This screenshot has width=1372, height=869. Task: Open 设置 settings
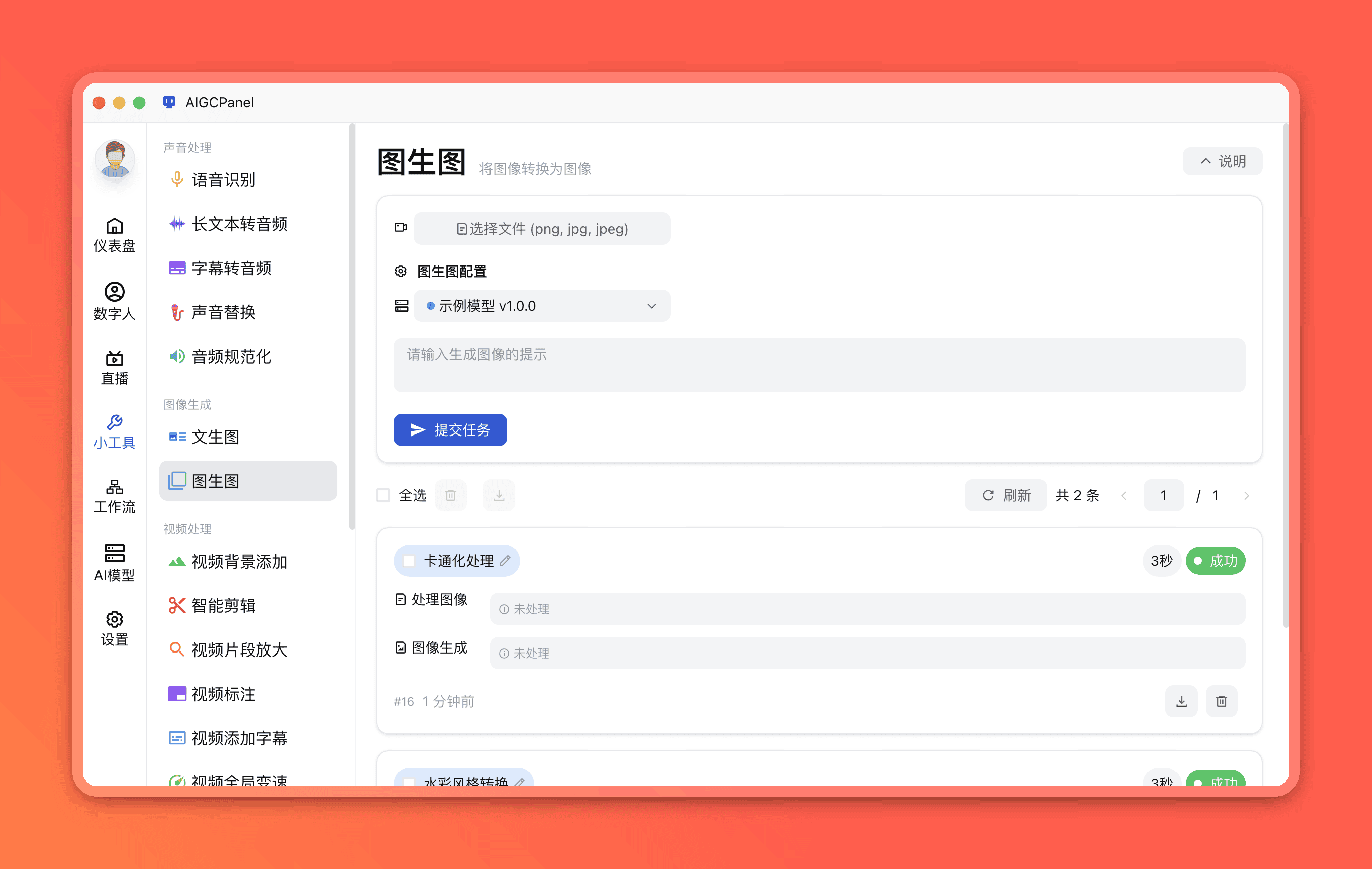(x=114, y=629)
